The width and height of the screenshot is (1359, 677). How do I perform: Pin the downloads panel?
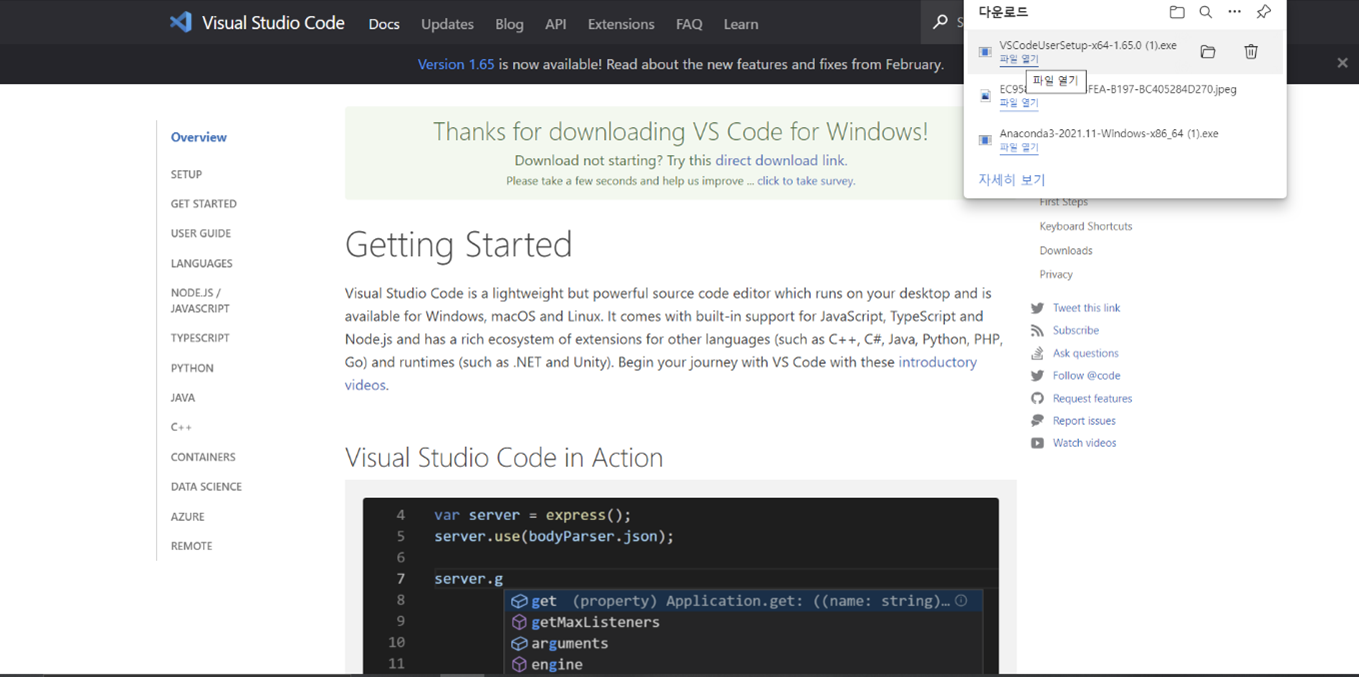[1264, 12]
